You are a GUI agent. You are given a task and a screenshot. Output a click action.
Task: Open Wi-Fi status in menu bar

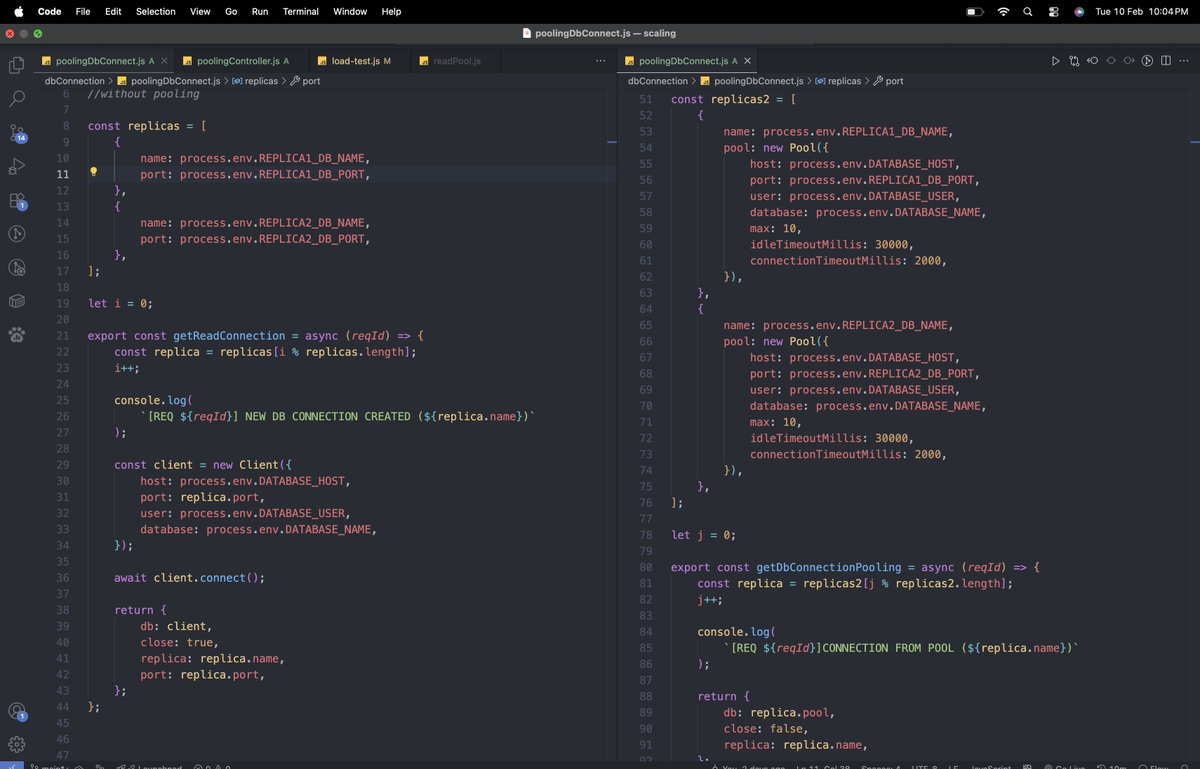(x=1003, y=11)
